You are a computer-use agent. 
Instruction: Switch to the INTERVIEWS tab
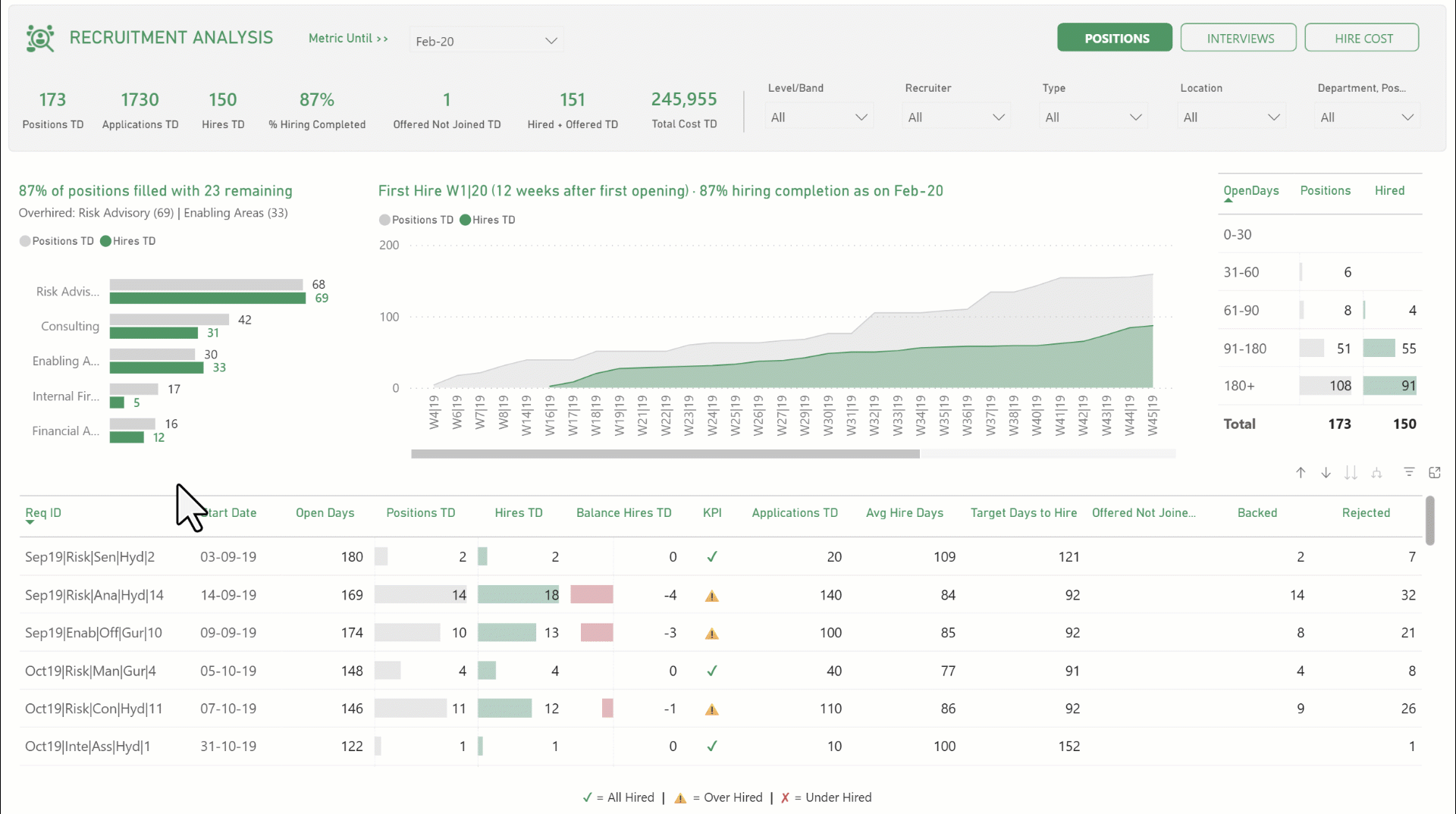click(1238, 38)
